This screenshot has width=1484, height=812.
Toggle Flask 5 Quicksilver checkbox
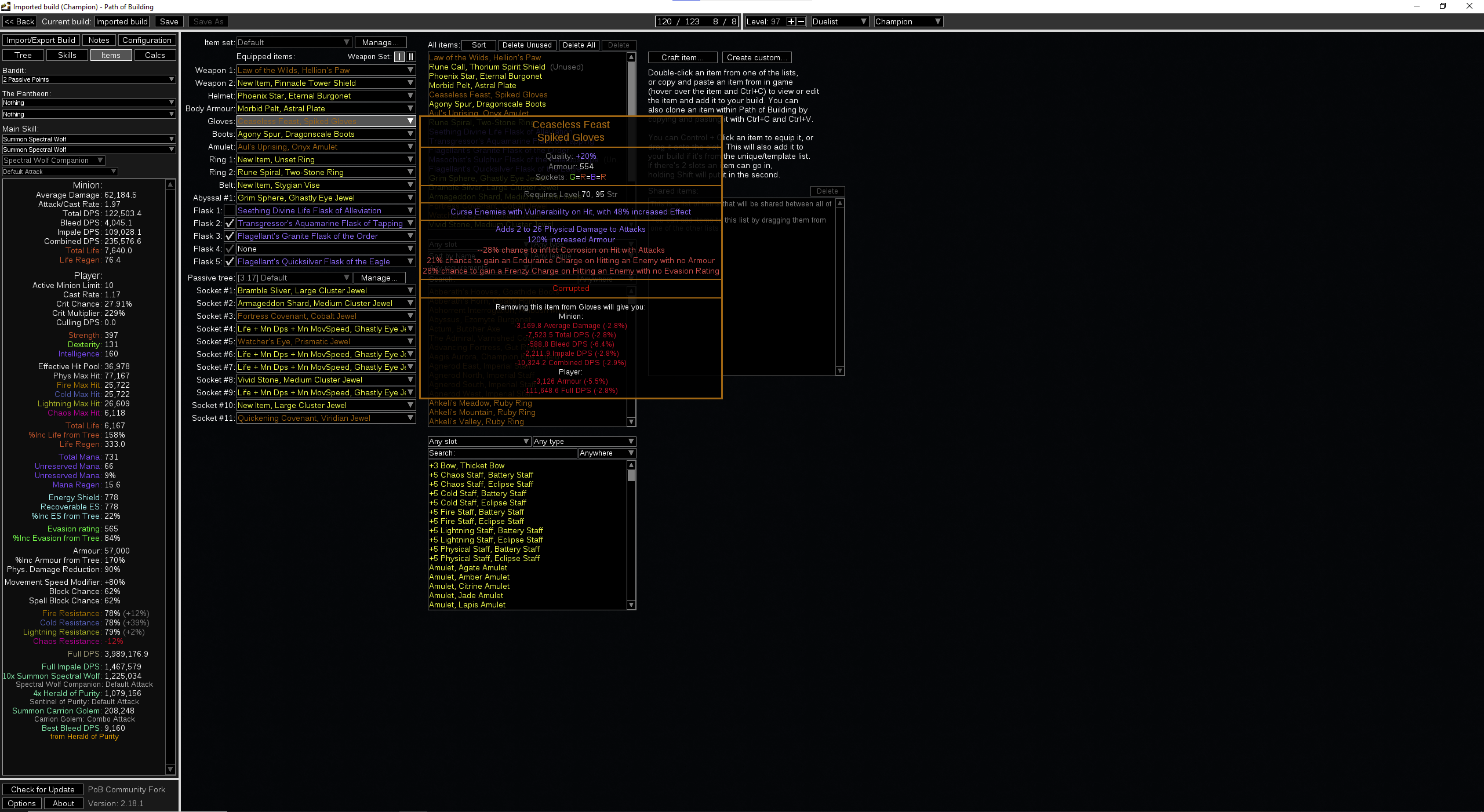(230, 261)
